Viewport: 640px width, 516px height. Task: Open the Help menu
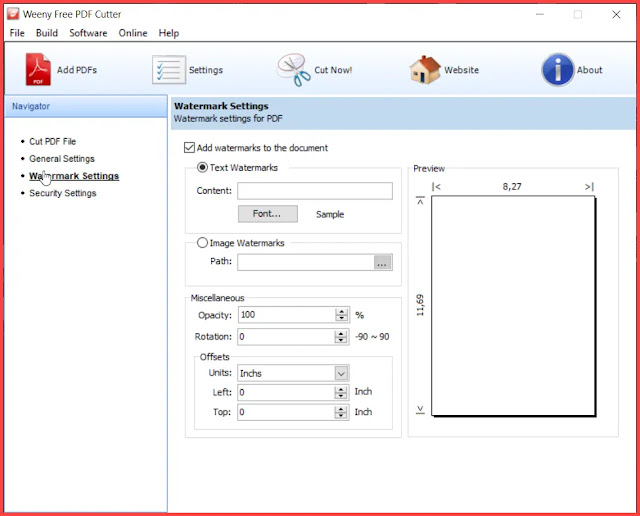(x=169, y=33)
